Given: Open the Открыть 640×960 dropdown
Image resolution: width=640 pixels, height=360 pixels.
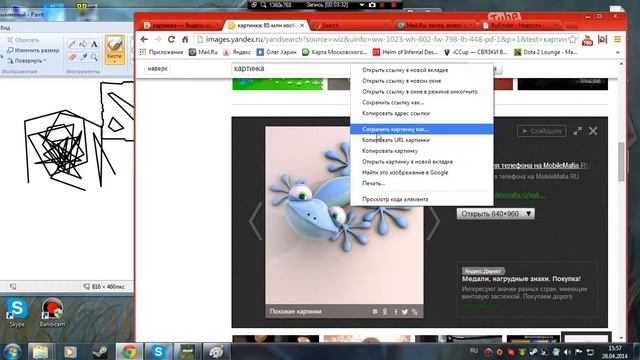Looking at the screenshot, I should click(x=496, y=213).
